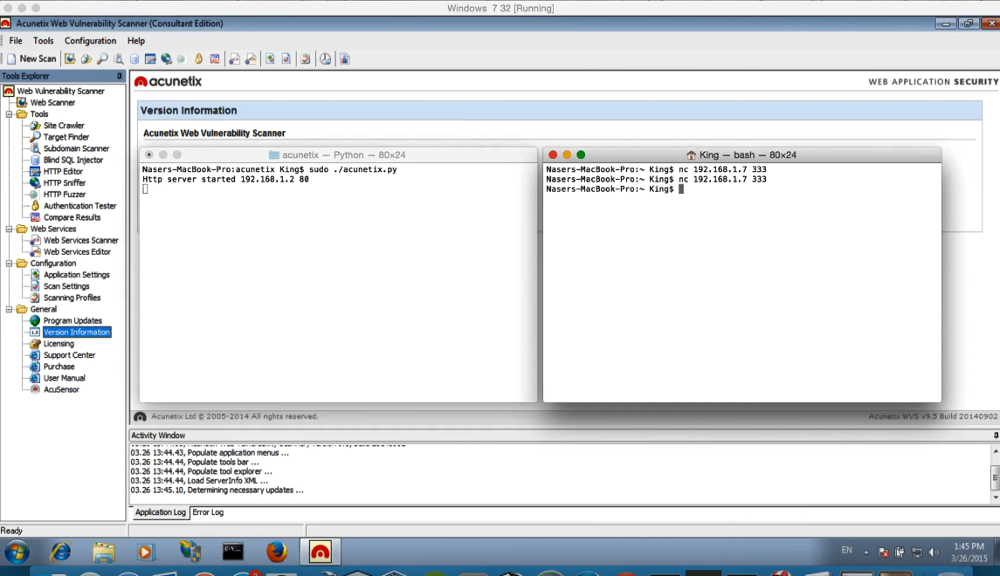Select HTTP Editor in the tree
Image resolution: width=1000 pixels, height=576 pixels.
(63, 172)
